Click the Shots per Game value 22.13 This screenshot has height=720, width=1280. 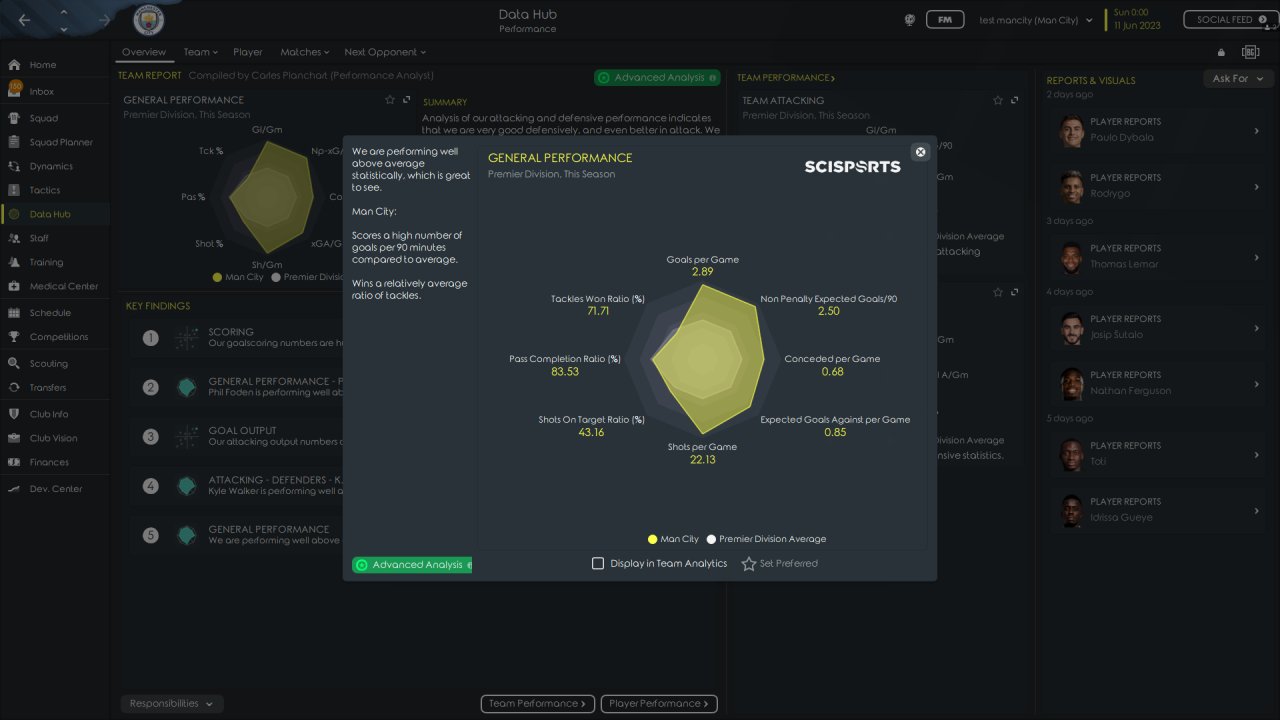(x=702, y=459)
